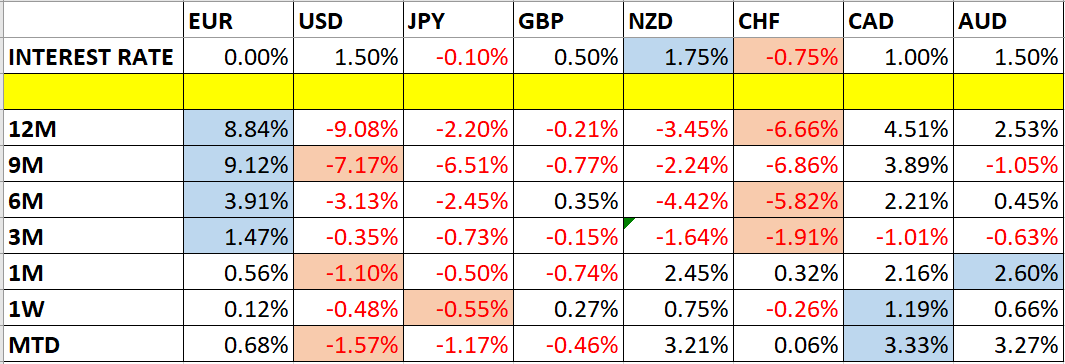Select the USD MTD cell showing -1.57%
Screen dimensions: 1065x364
pos(348,346)
